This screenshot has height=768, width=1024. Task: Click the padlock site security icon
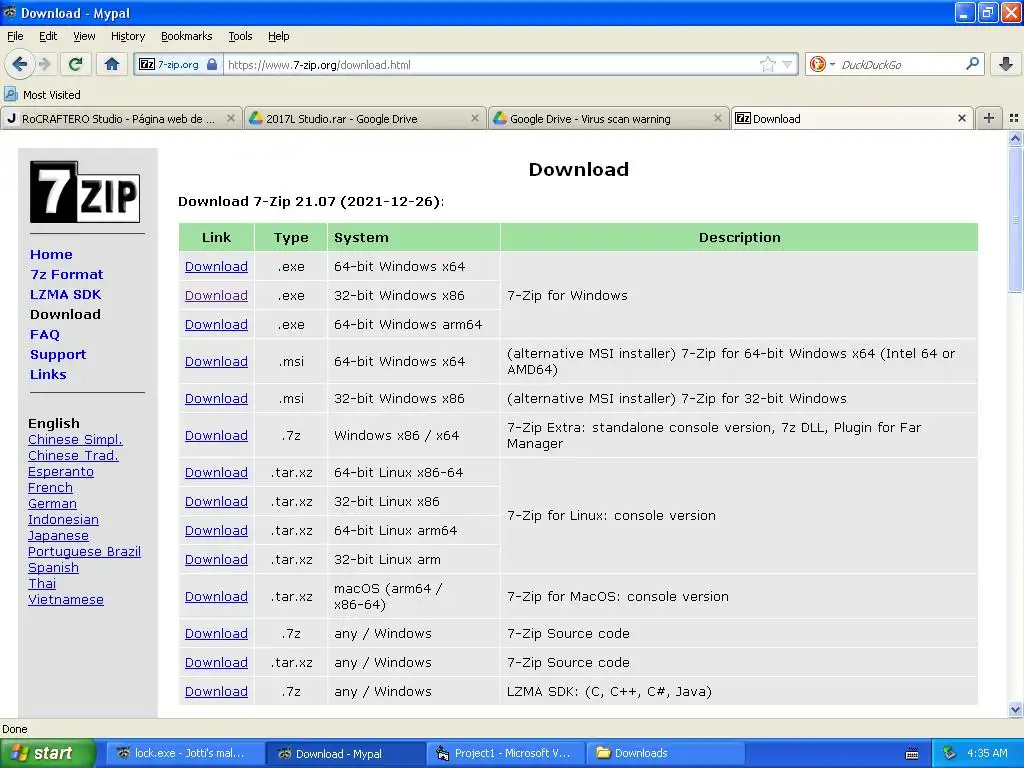tap(212, 64)
